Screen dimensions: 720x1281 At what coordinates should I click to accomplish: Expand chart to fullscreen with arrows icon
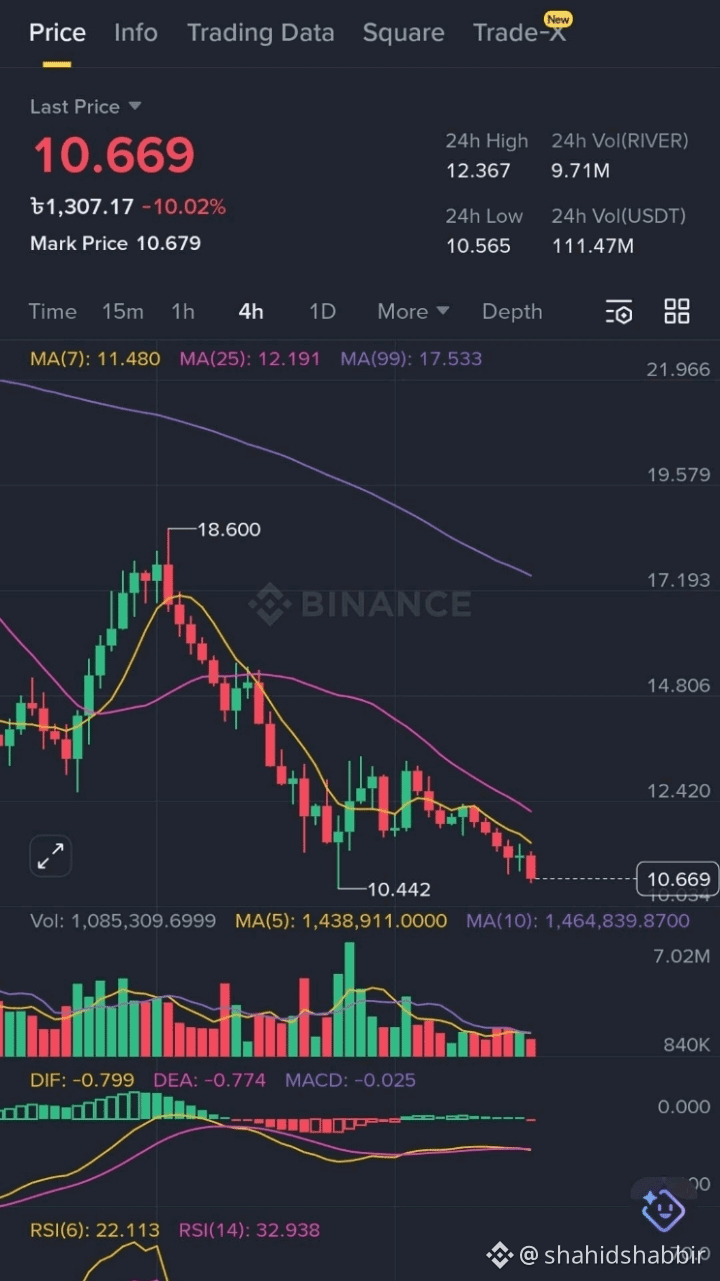click(50, 856)
